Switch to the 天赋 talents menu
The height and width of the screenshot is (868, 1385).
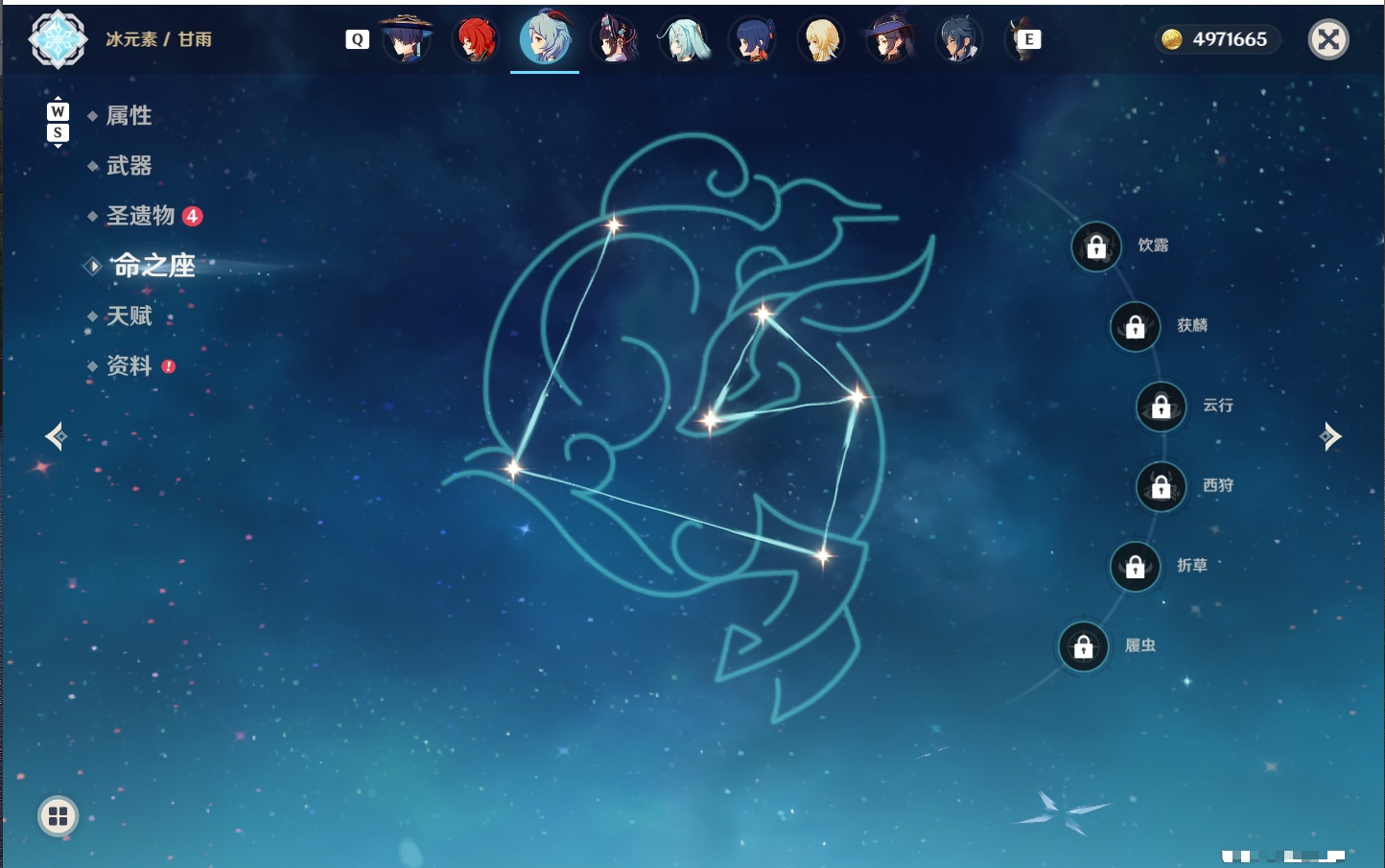[129, 316]
